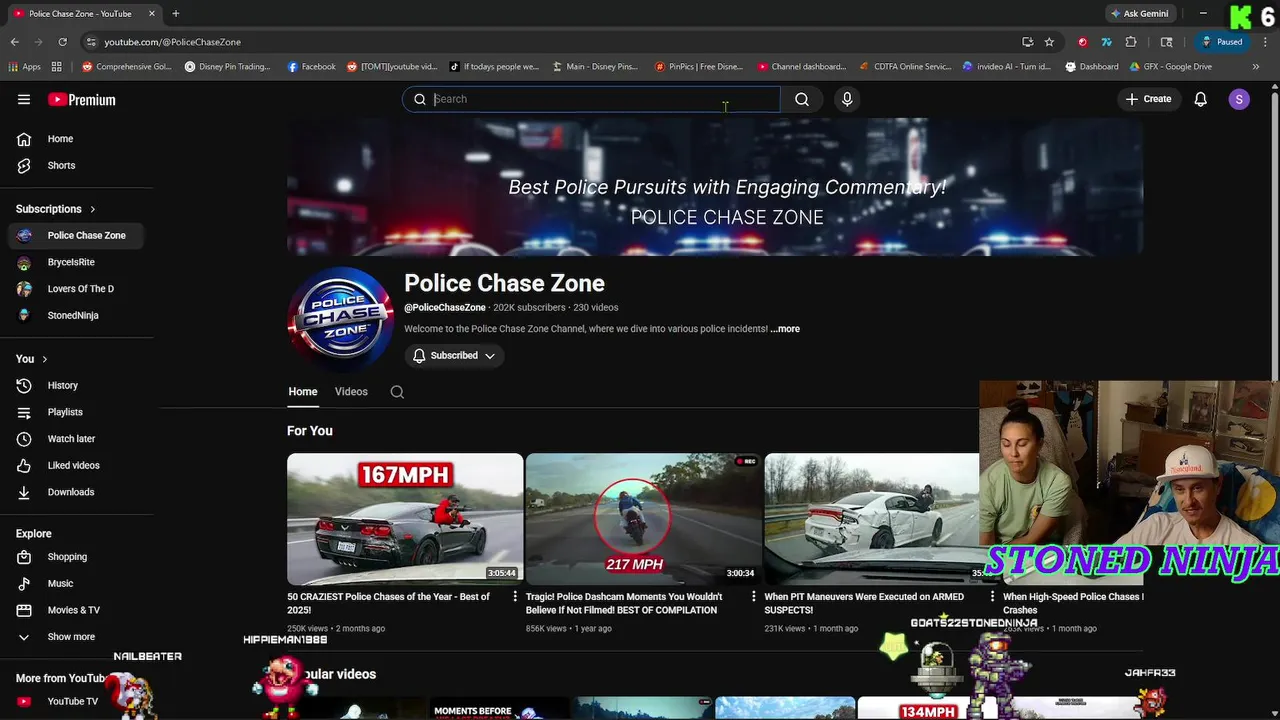This screenshot has height=720, width=1280.
Task: Expand the Subscriptions section
Action: (56, 209)
